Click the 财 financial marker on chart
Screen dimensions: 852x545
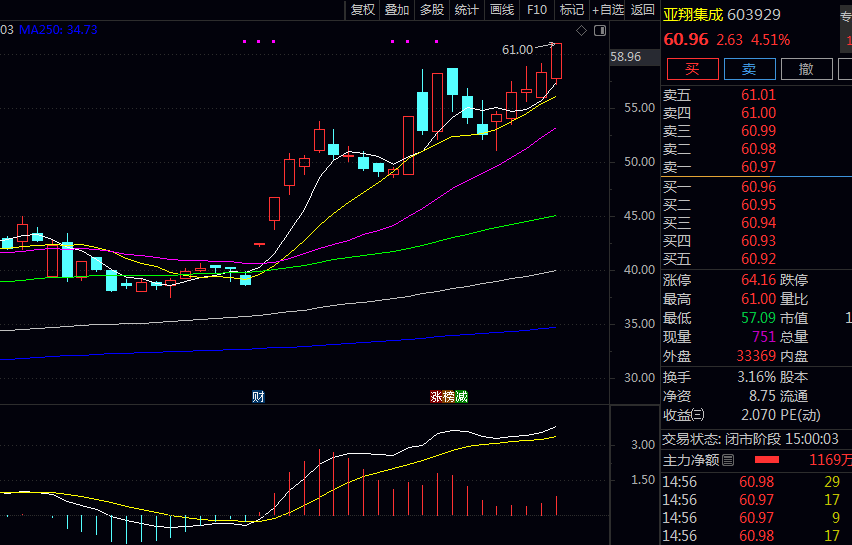(258, 397)
